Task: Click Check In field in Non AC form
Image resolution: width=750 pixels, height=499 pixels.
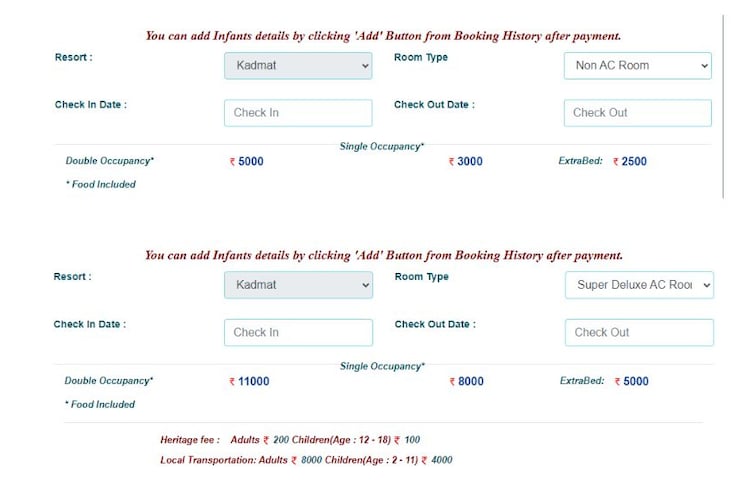Action: tap(298, 113)
